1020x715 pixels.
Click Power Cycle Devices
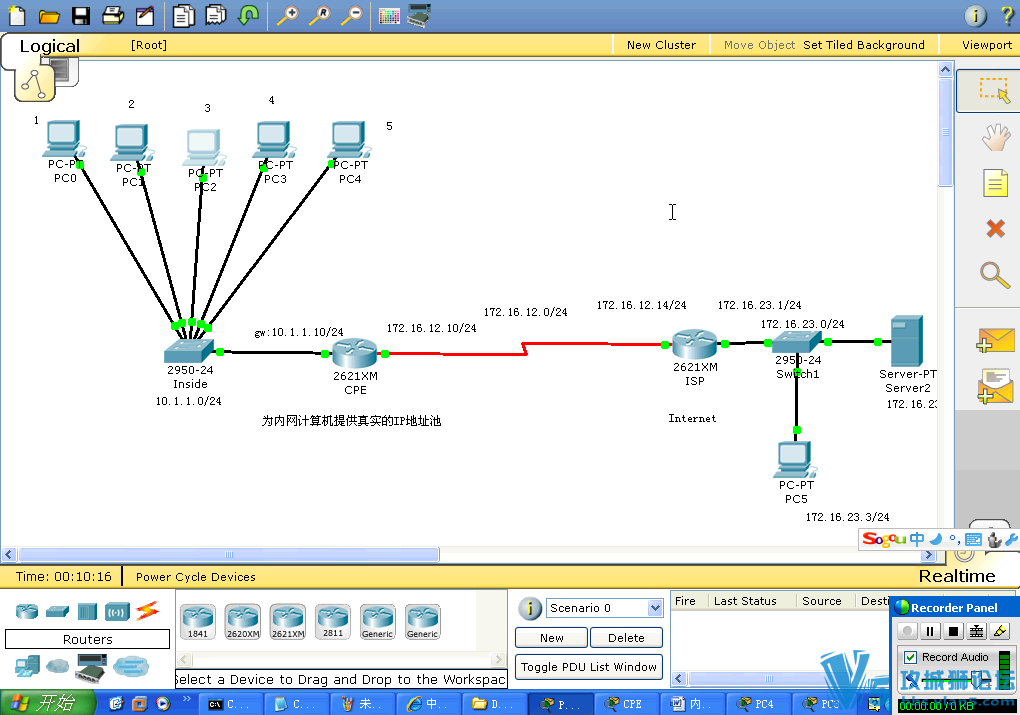196,577
